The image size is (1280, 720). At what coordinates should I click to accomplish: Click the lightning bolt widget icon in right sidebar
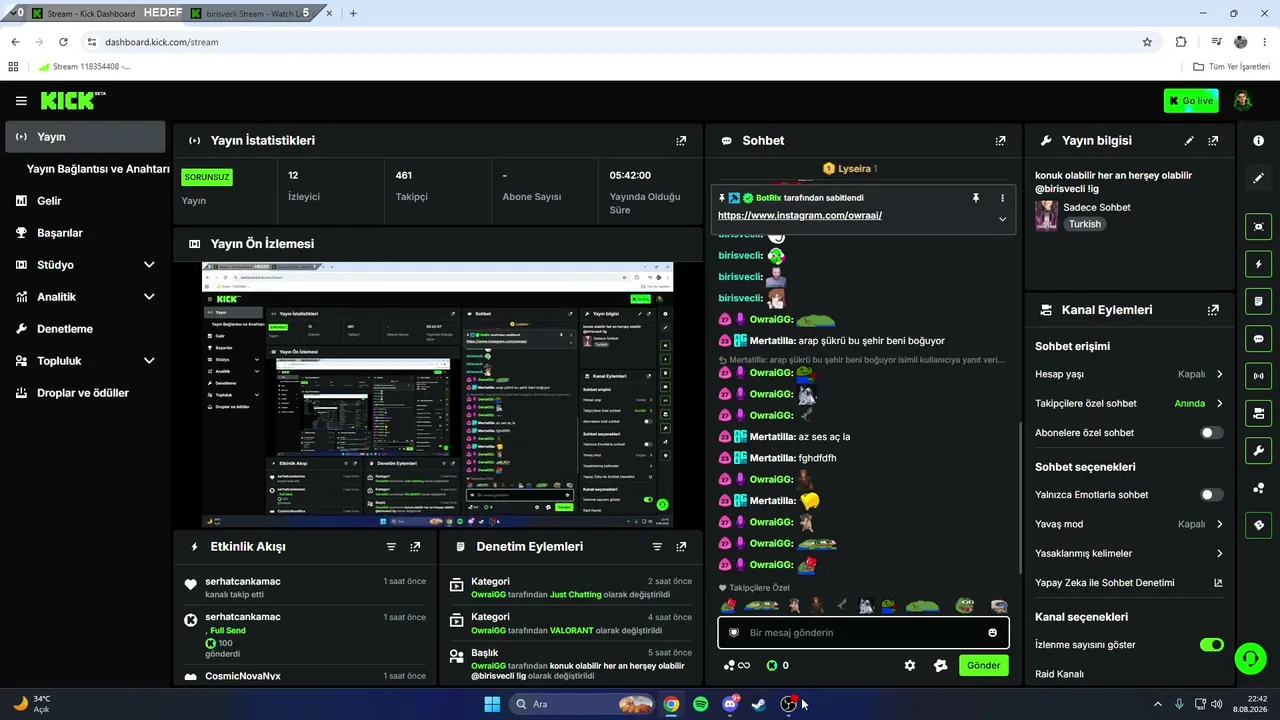[x=1258, y=264]
